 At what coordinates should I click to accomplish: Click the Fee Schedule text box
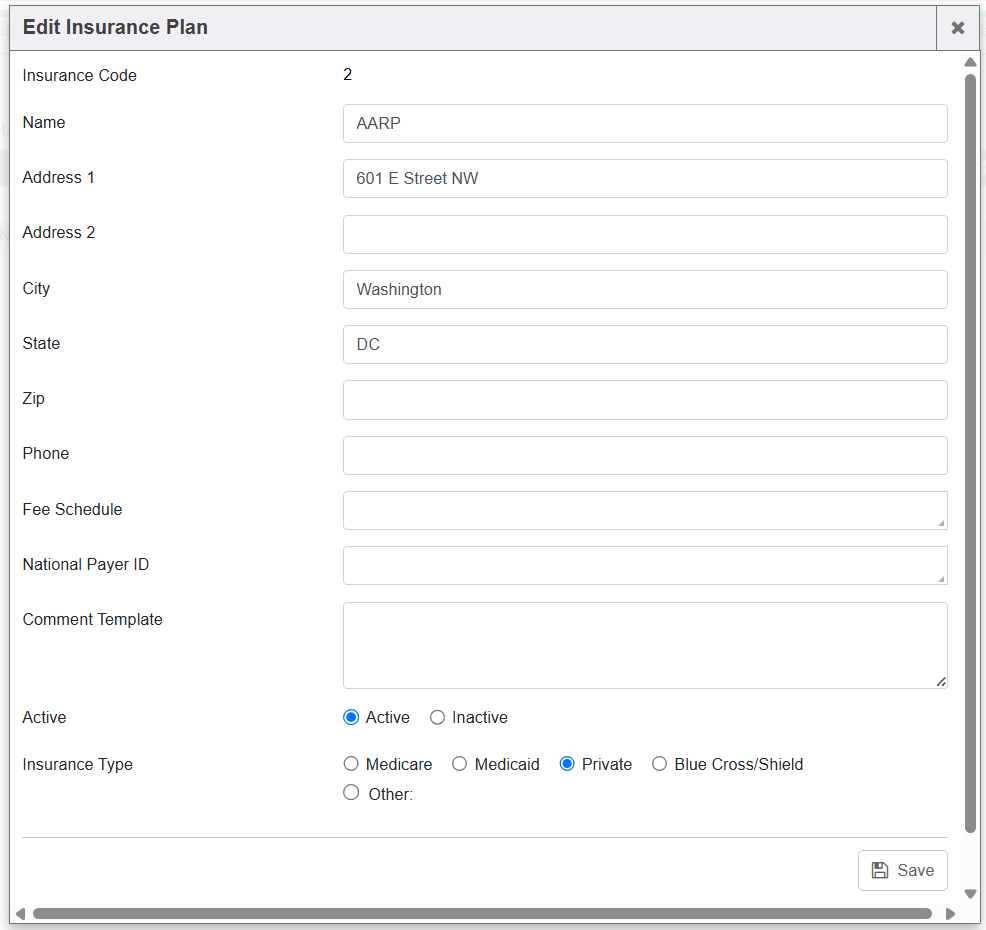[x=645, y=510]
